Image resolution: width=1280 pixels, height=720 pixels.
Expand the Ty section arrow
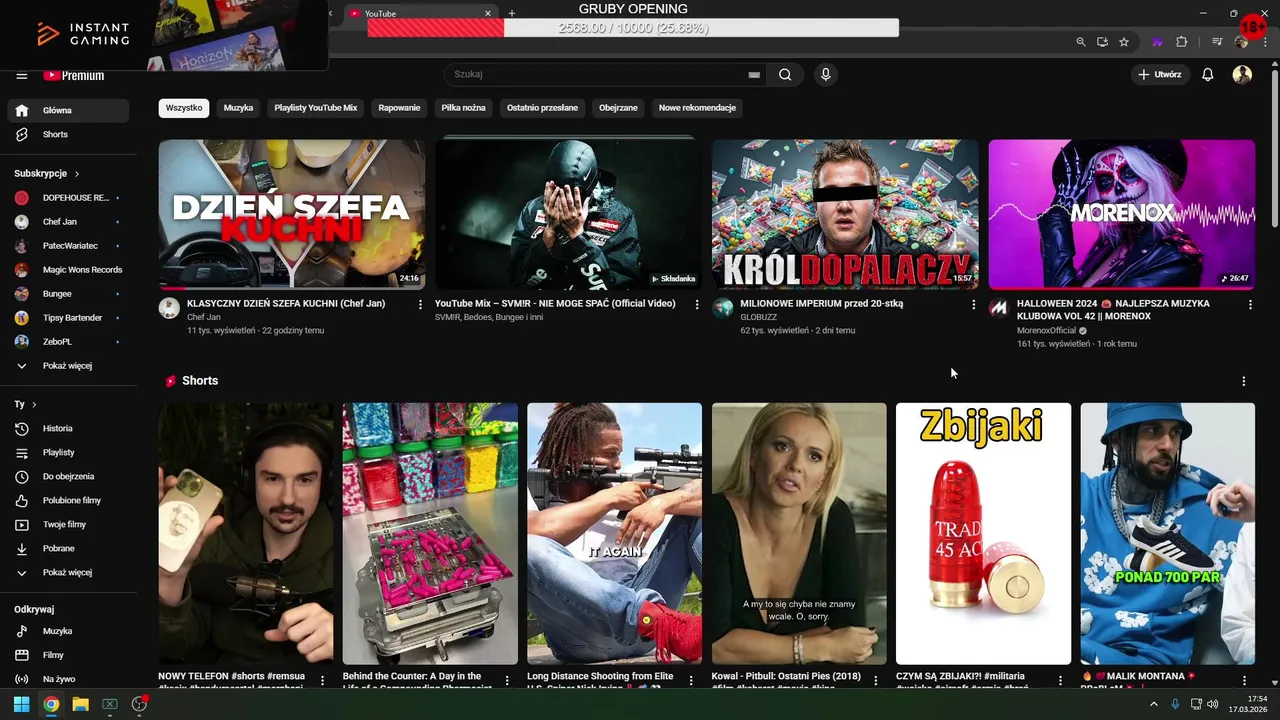(34, 404)
